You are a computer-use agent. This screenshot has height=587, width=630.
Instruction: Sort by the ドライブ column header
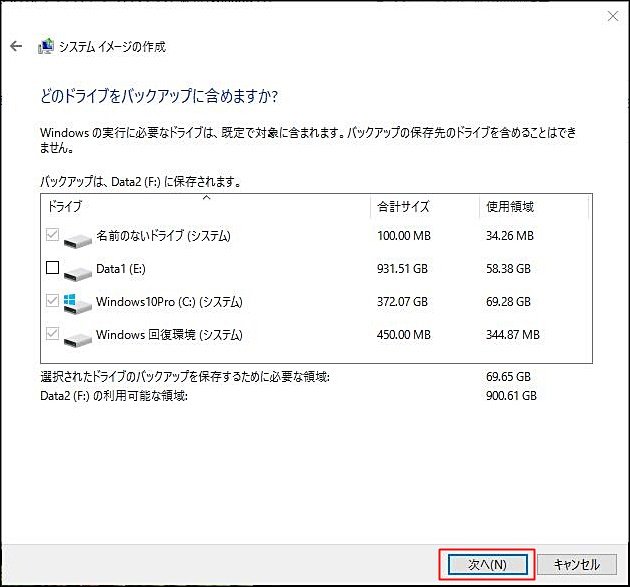click(x=205, y=207)
